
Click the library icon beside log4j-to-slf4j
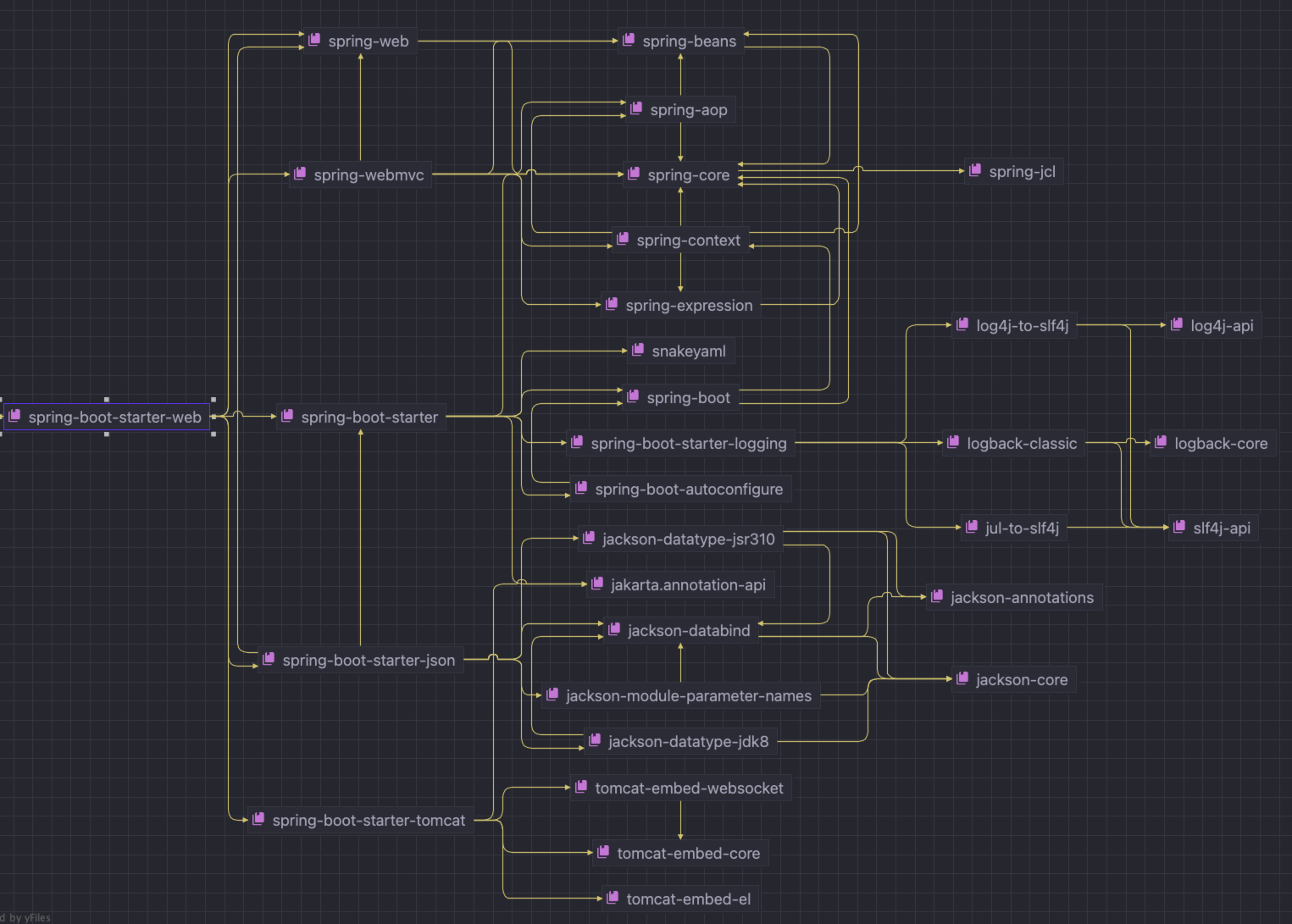(x=962, y=324)
